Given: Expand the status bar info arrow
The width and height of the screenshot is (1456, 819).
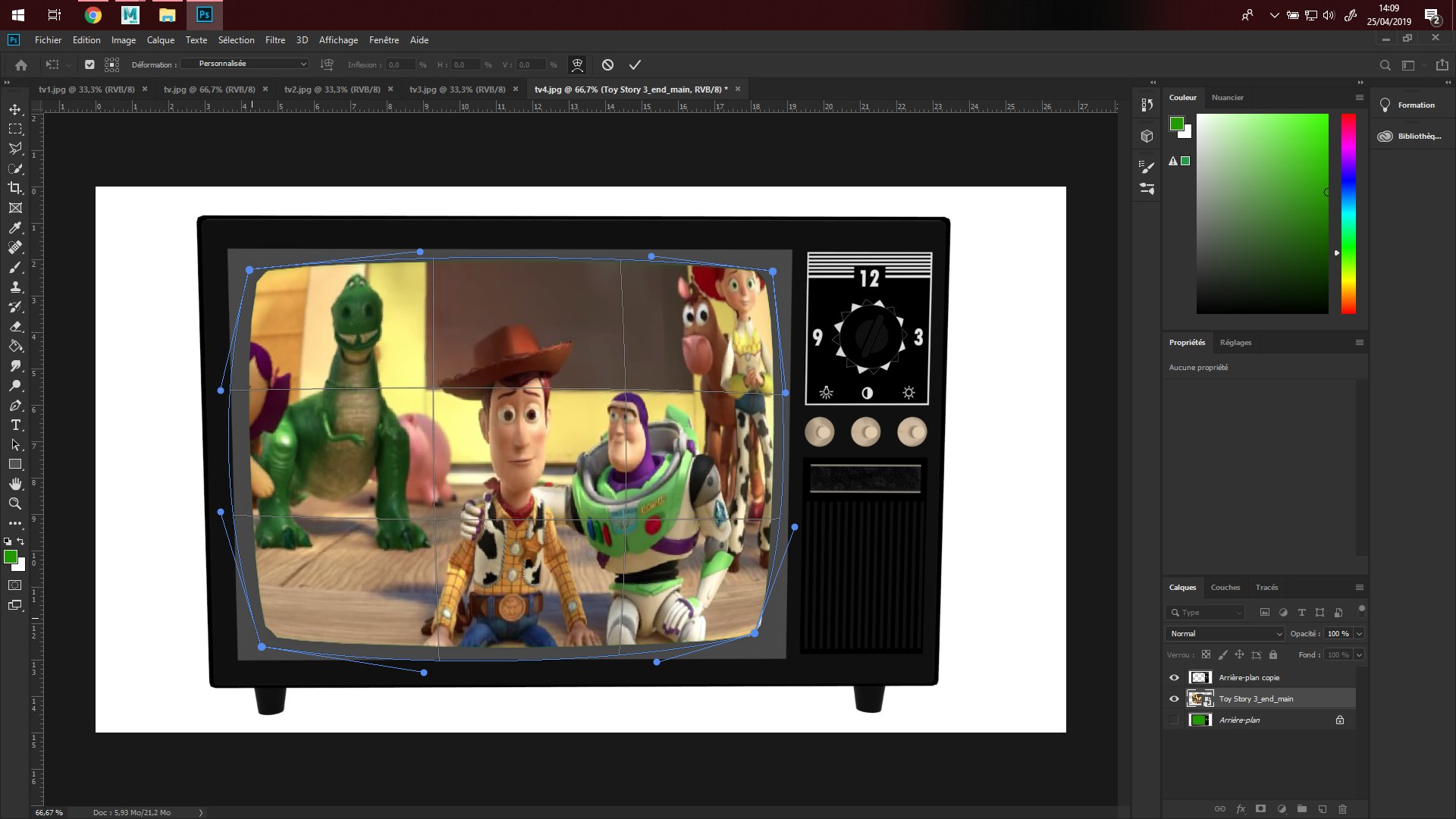Looking at the screenshot, I should click(201, 812).
